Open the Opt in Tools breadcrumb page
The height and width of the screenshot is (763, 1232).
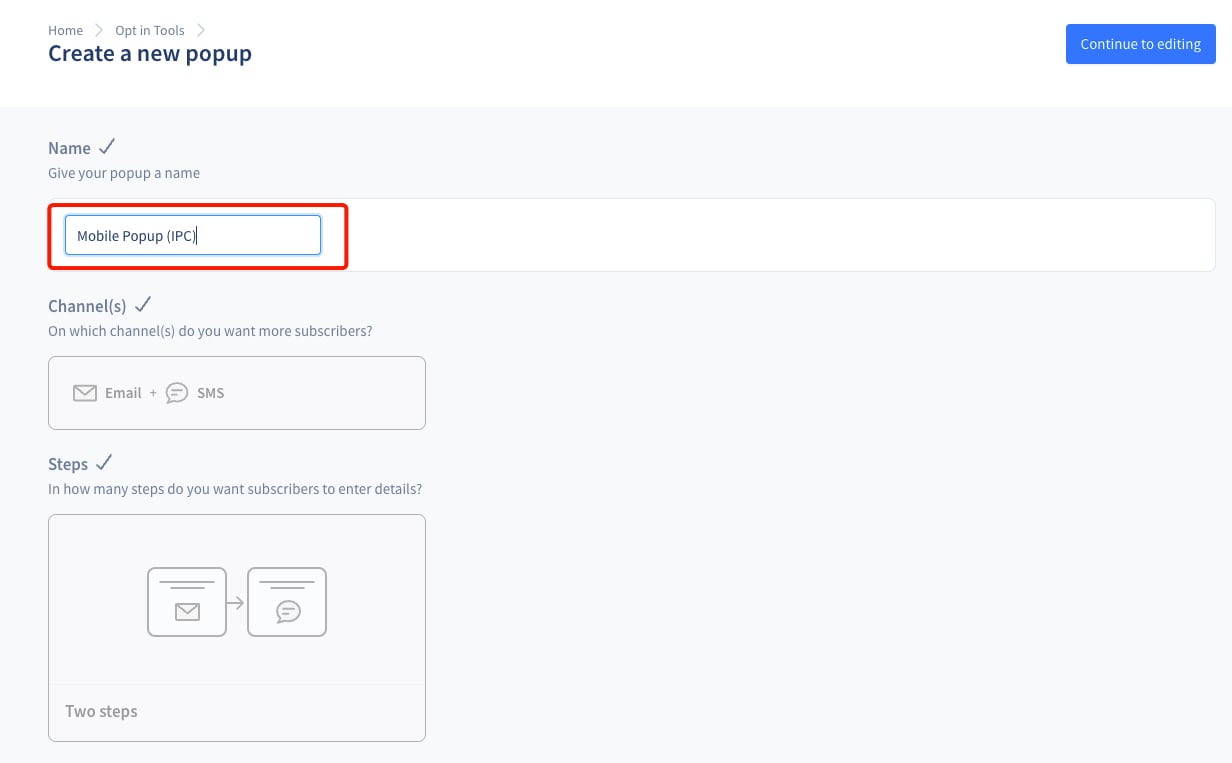tap(149, 30)
